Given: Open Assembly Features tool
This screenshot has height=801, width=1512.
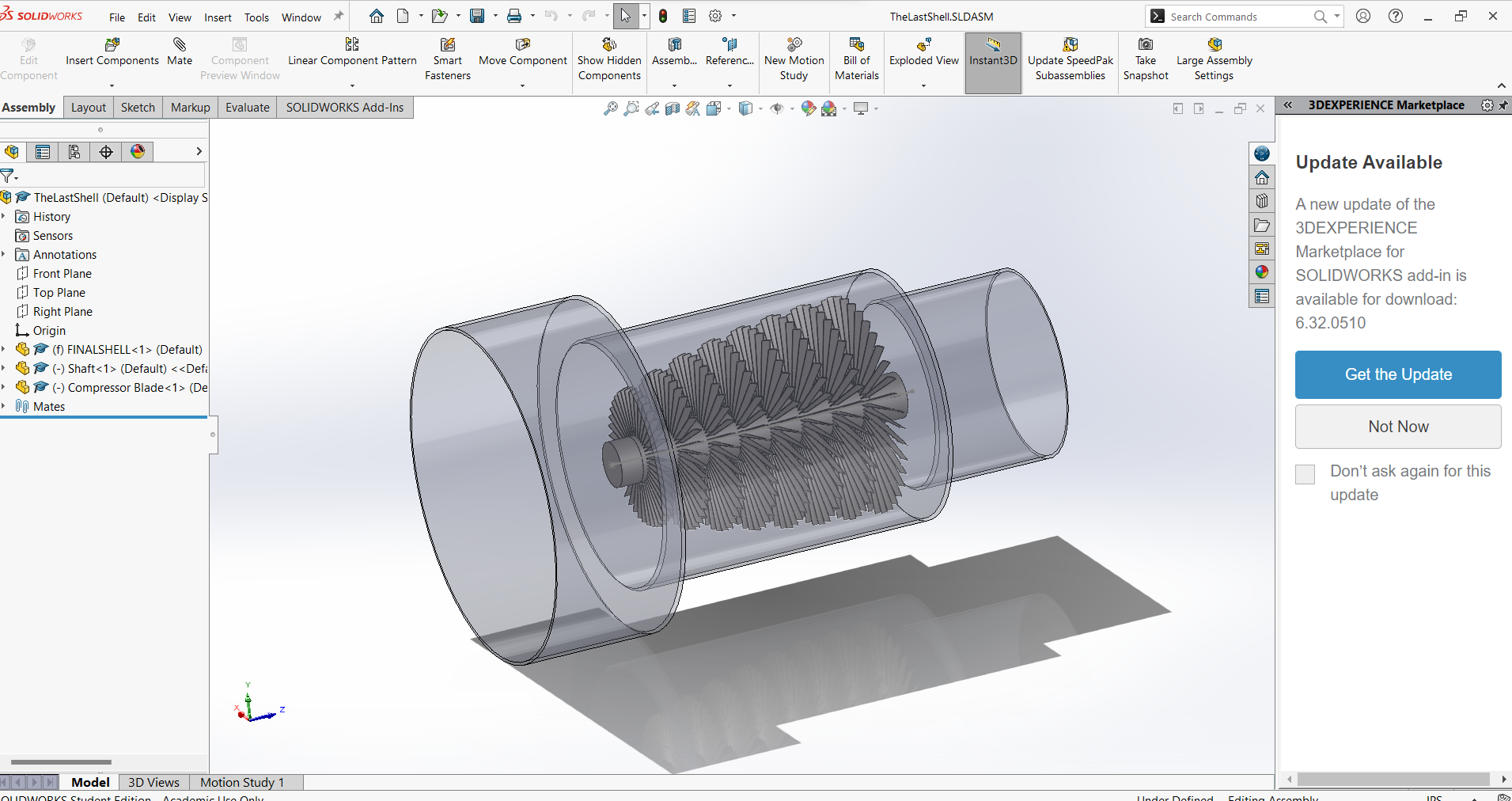Looking at the screenshot, I should coord(674,51).
